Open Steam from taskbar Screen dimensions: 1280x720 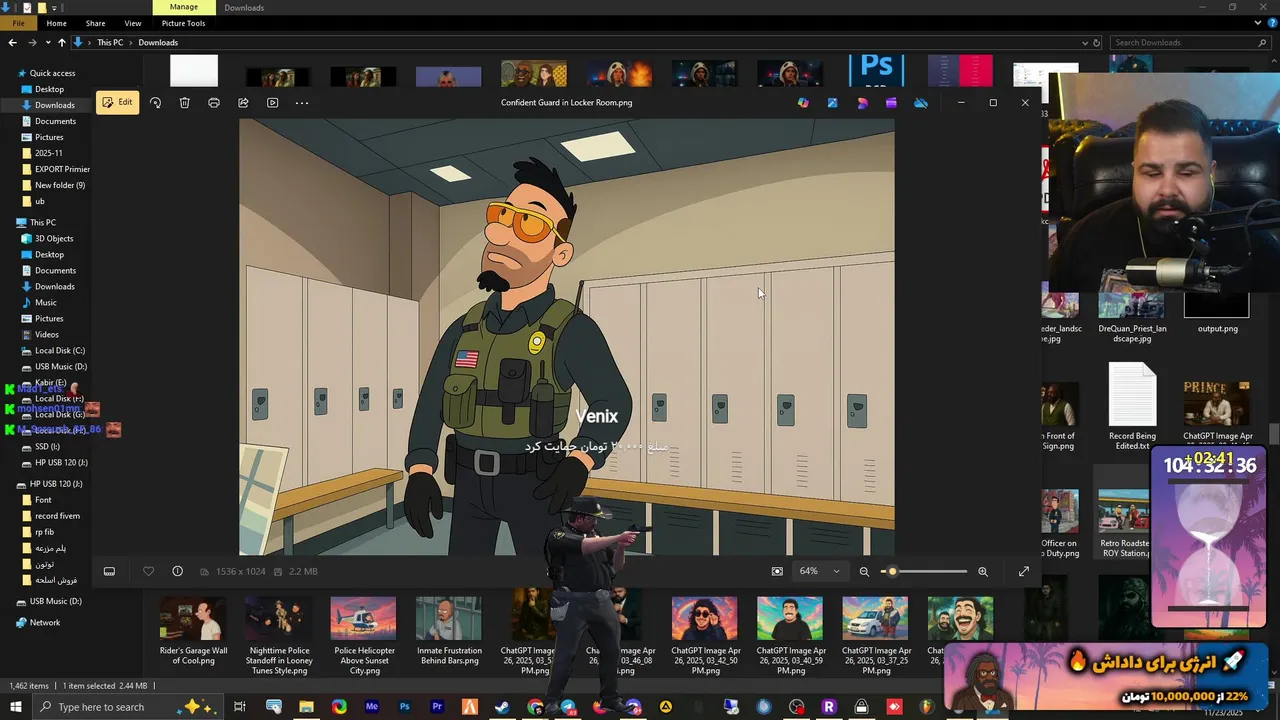[502, 707]
